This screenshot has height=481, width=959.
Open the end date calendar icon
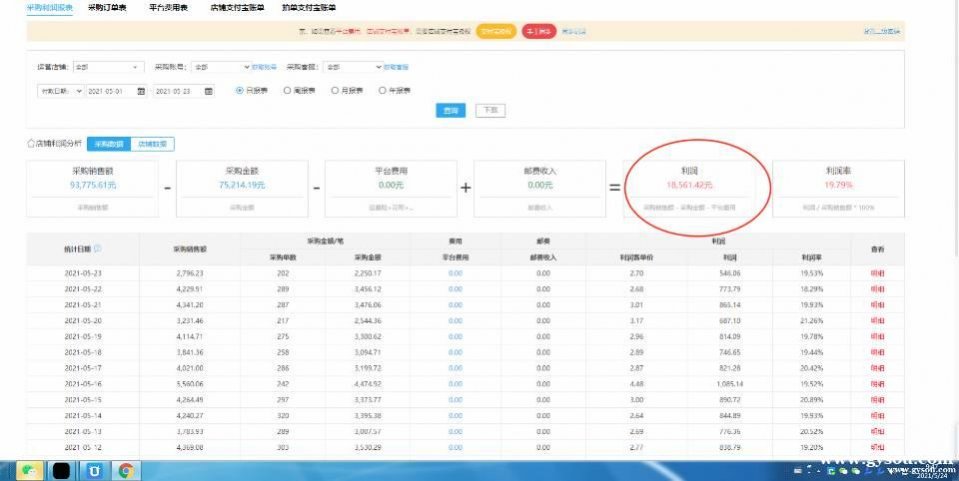click(x=209, y=91)
